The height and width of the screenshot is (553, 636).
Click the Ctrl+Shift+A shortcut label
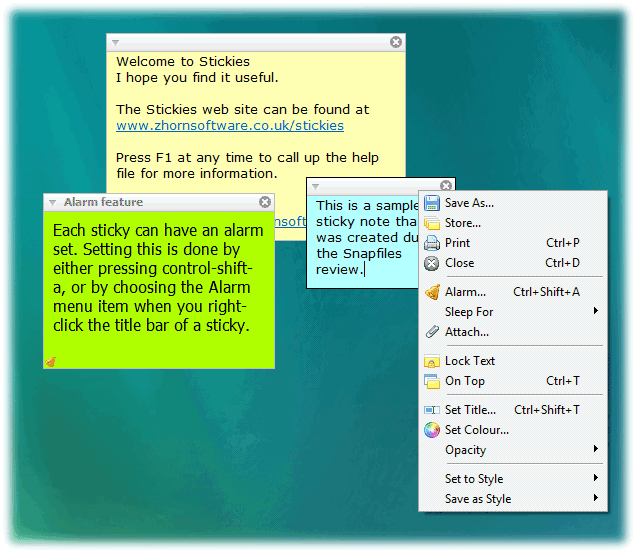546,292
